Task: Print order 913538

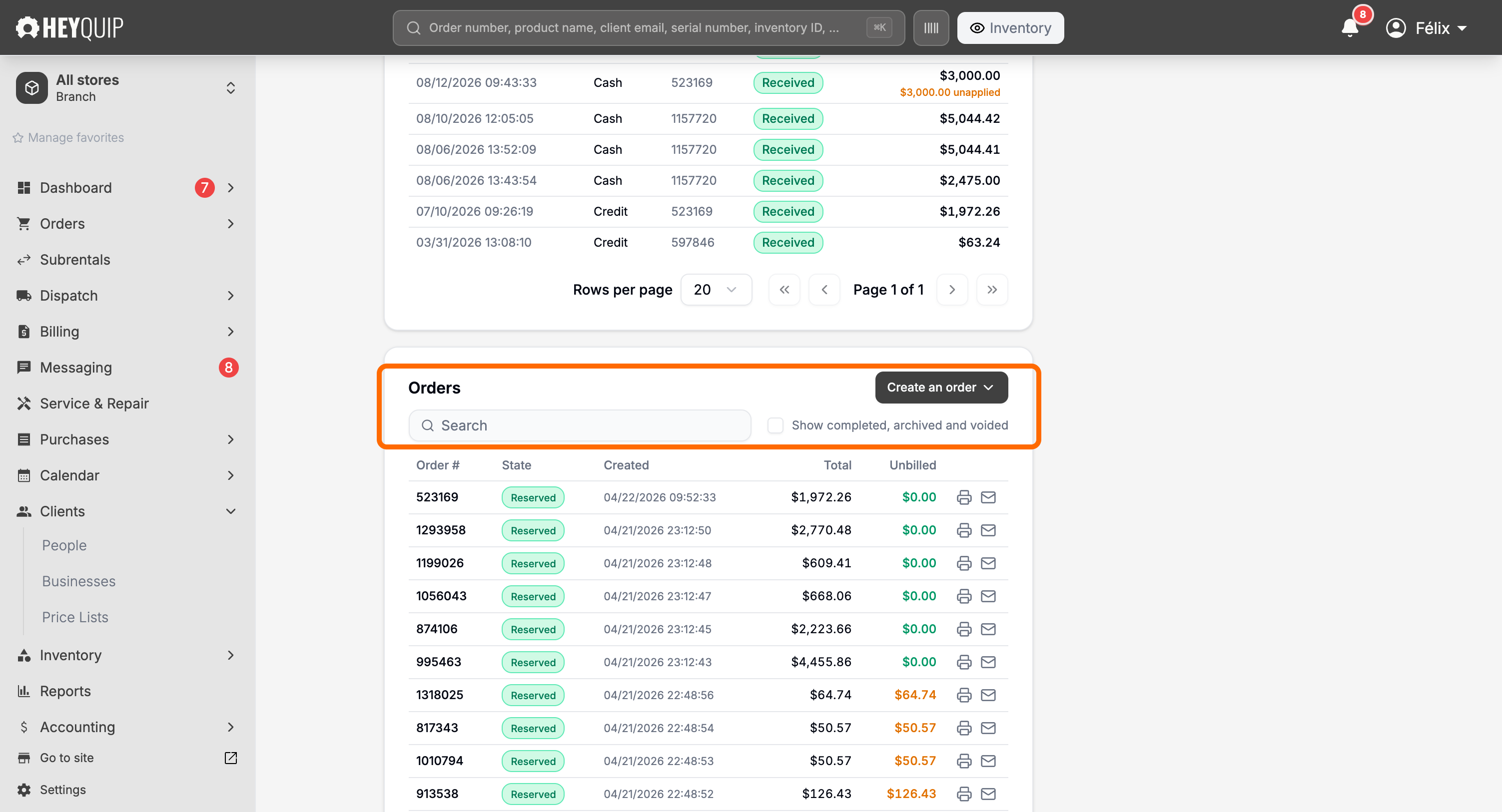Action: pyautogui.click(x=964, y=794)
